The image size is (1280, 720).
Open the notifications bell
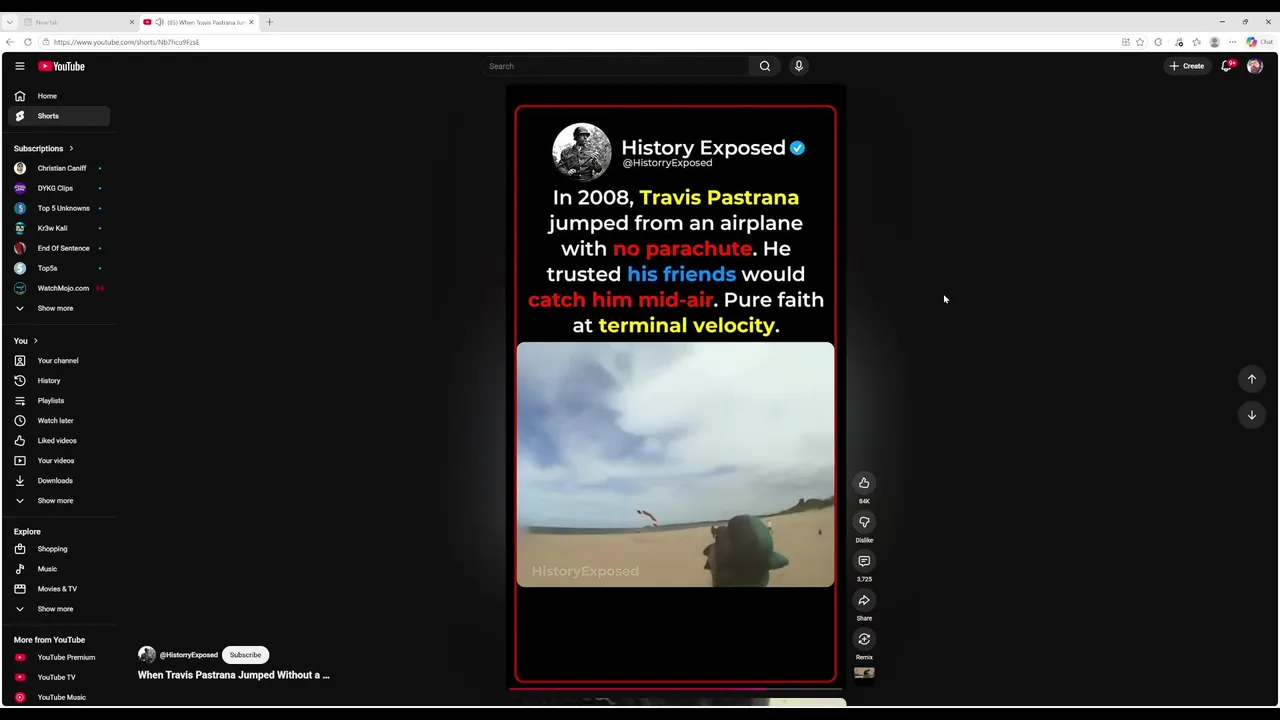point(1227,66)
